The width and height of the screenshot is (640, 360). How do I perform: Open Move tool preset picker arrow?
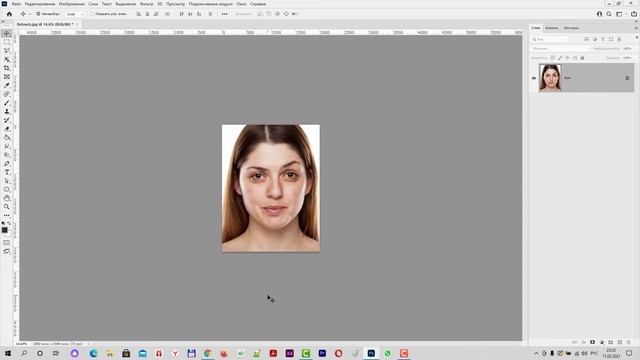[x=30, y=14]
